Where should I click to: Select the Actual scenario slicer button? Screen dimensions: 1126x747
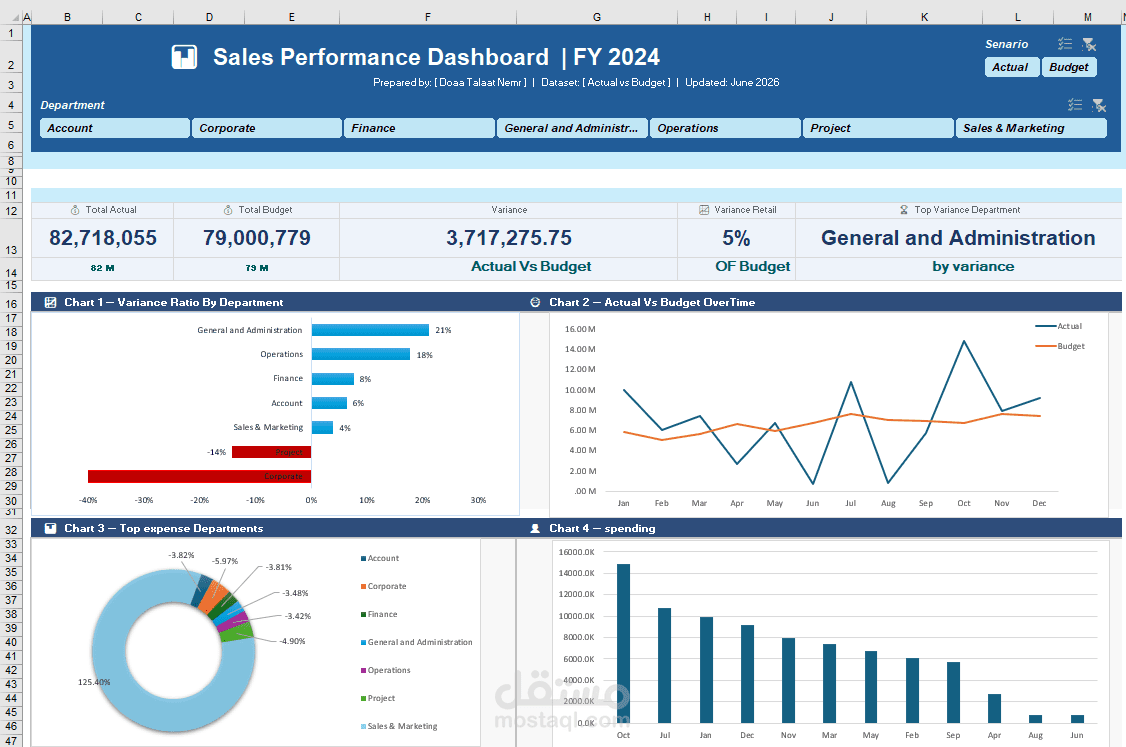[1011, 67]
